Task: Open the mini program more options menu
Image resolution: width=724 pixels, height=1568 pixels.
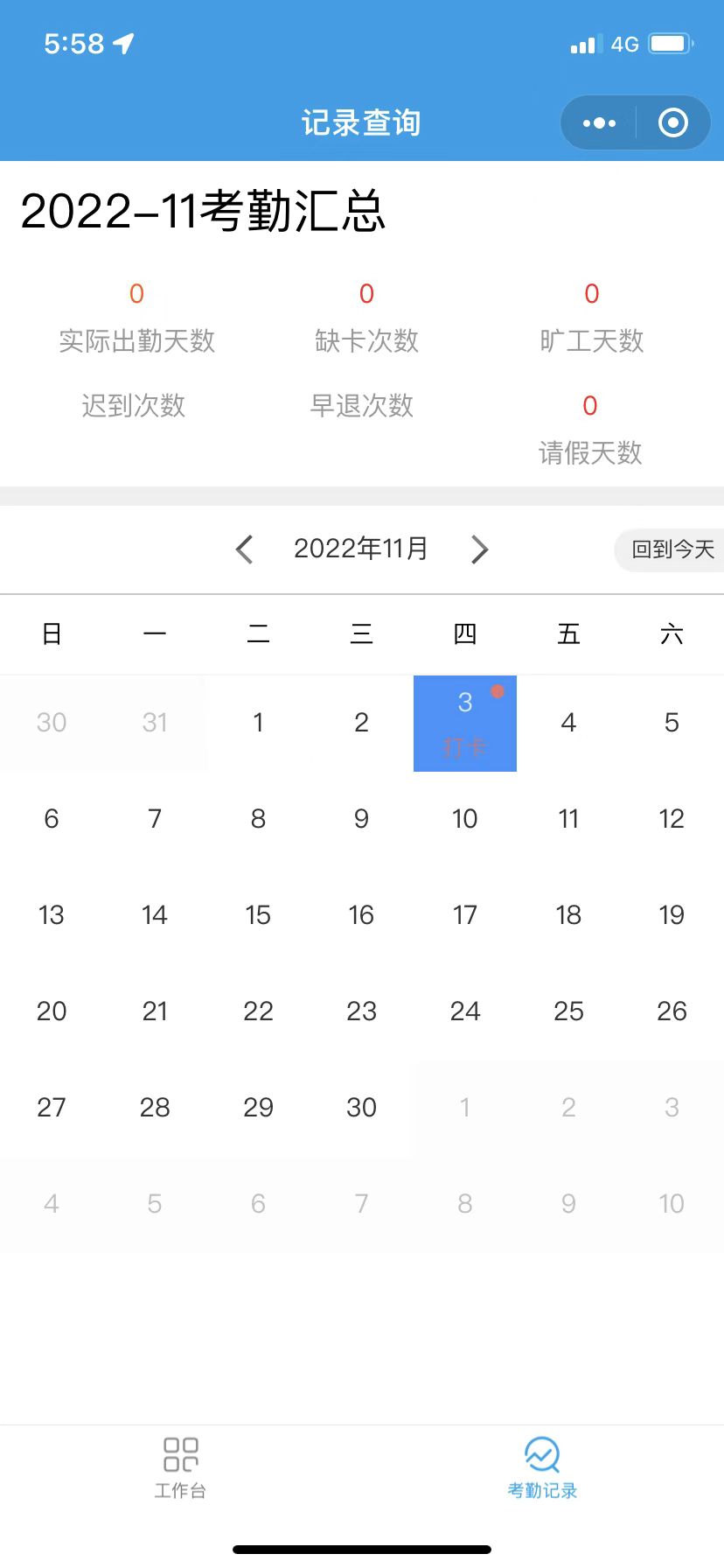Action: pyautogui.click(x=599, y=123)
